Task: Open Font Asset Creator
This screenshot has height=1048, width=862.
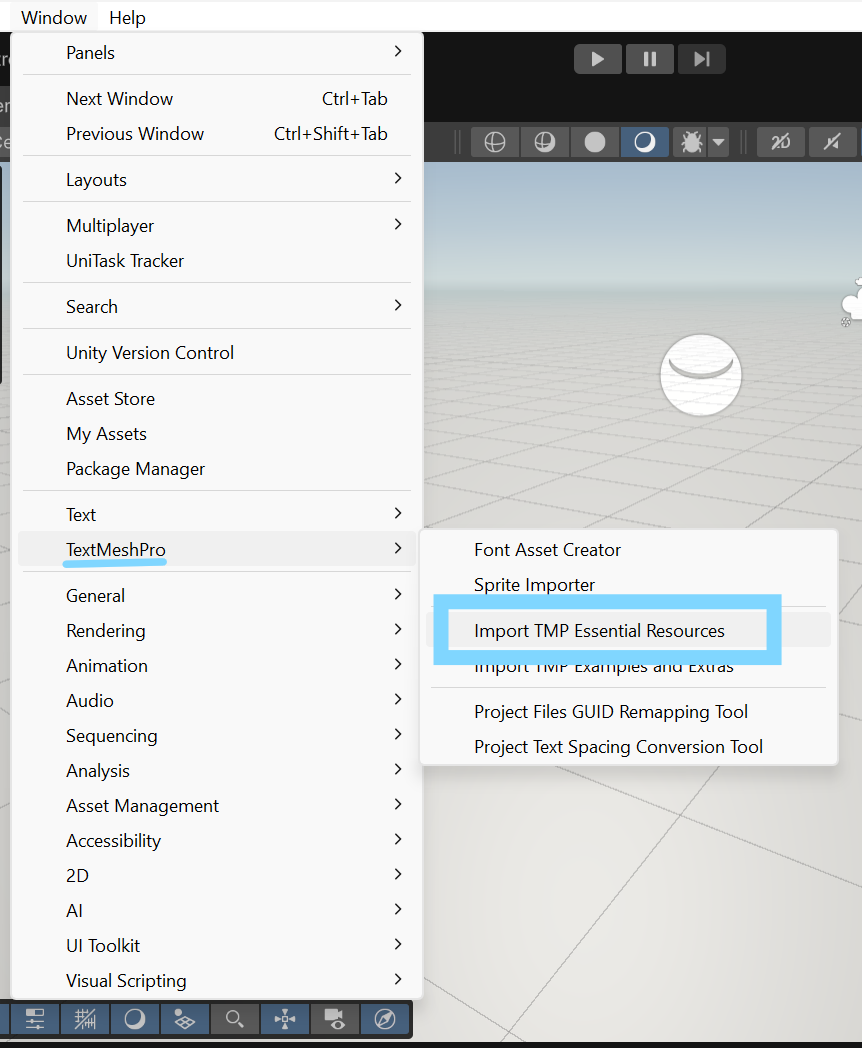Action: pyautogui.click(x=628, y=549)
